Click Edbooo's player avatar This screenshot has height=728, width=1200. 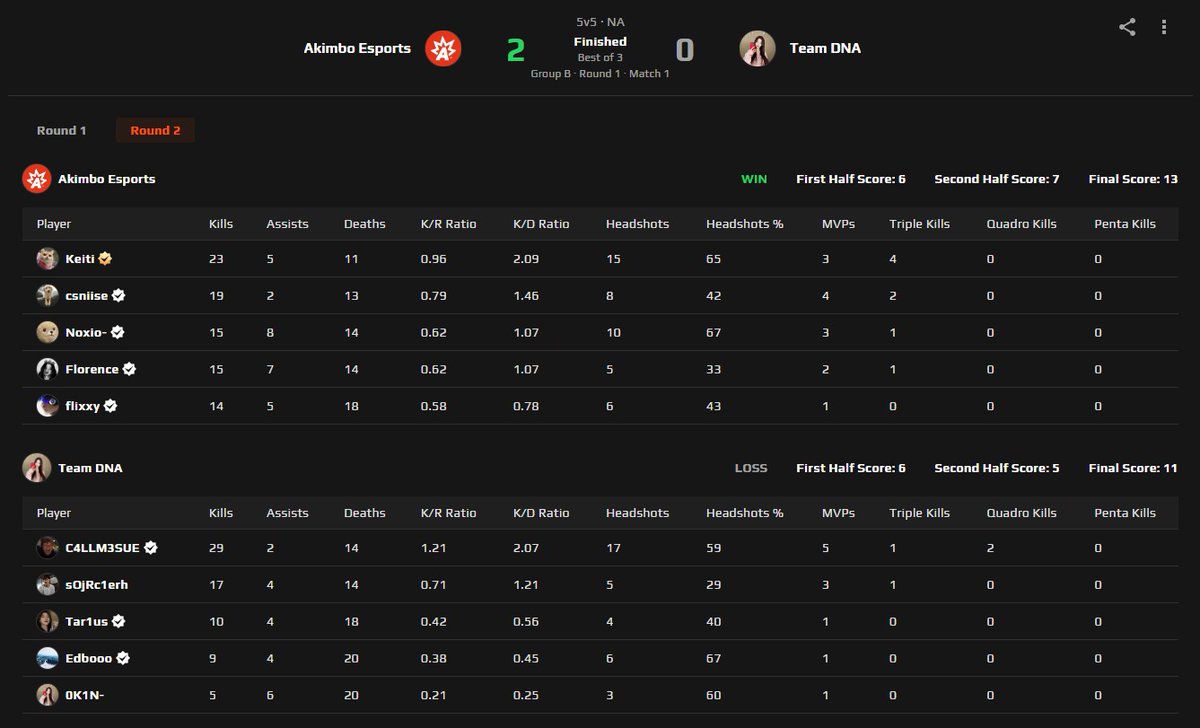pos(47,658)
